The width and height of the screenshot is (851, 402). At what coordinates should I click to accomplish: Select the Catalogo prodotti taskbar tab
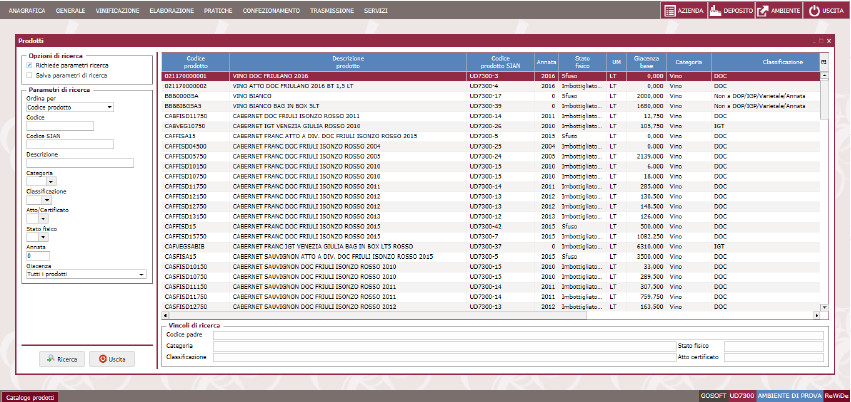[x=29, y=396]
